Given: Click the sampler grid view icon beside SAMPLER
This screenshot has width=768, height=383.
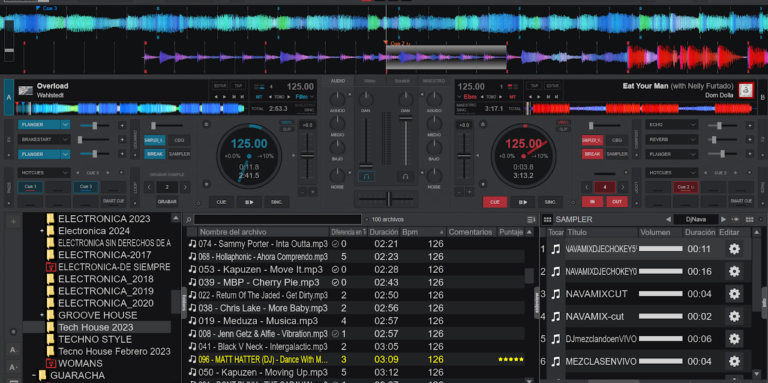Looking at the screenshot, I should 548,219.
